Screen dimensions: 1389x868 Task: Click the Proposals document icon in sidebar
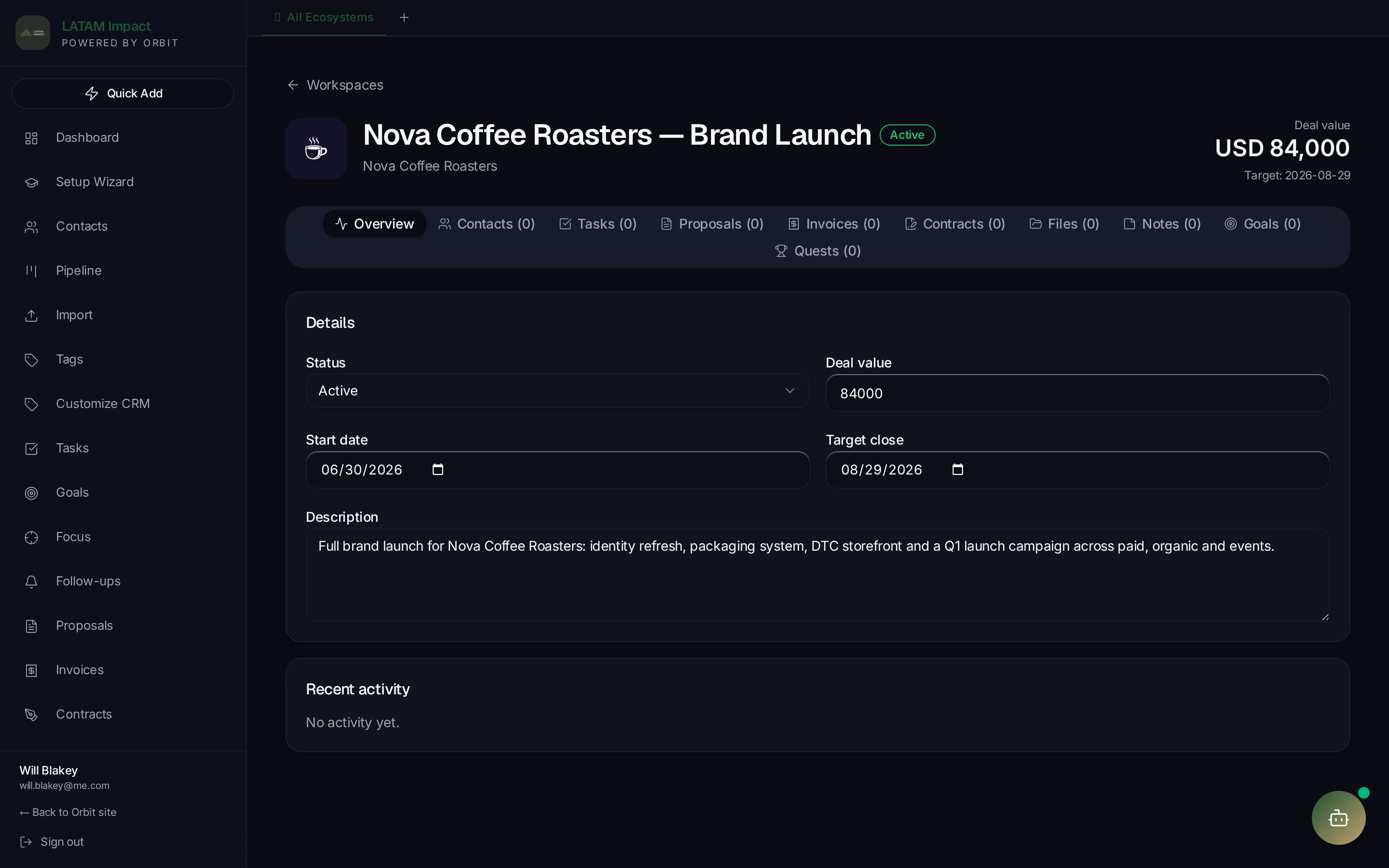point(31,626)
